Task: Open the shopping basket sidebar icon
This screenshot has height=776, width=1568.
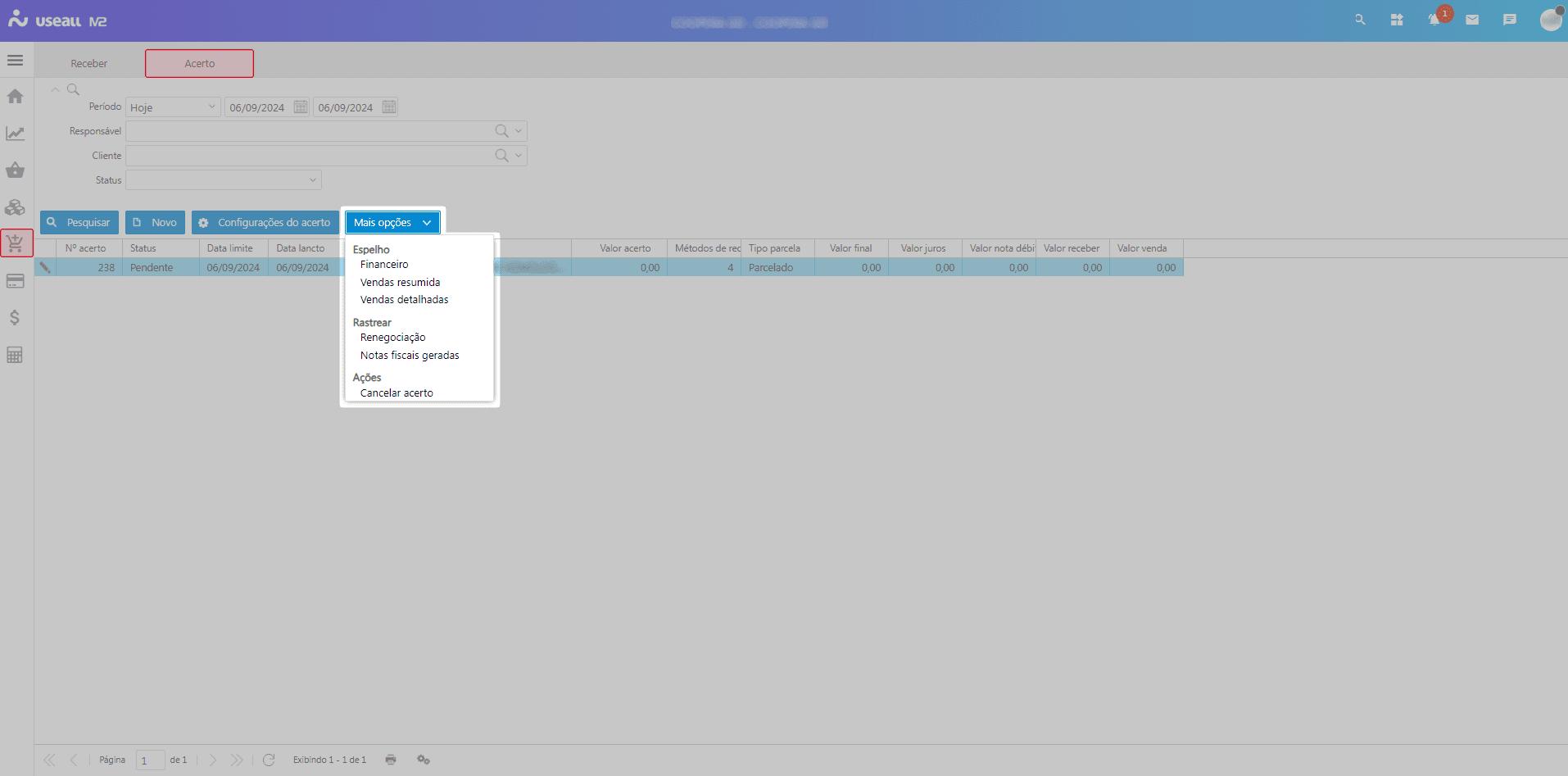Action: coord(15,170)
